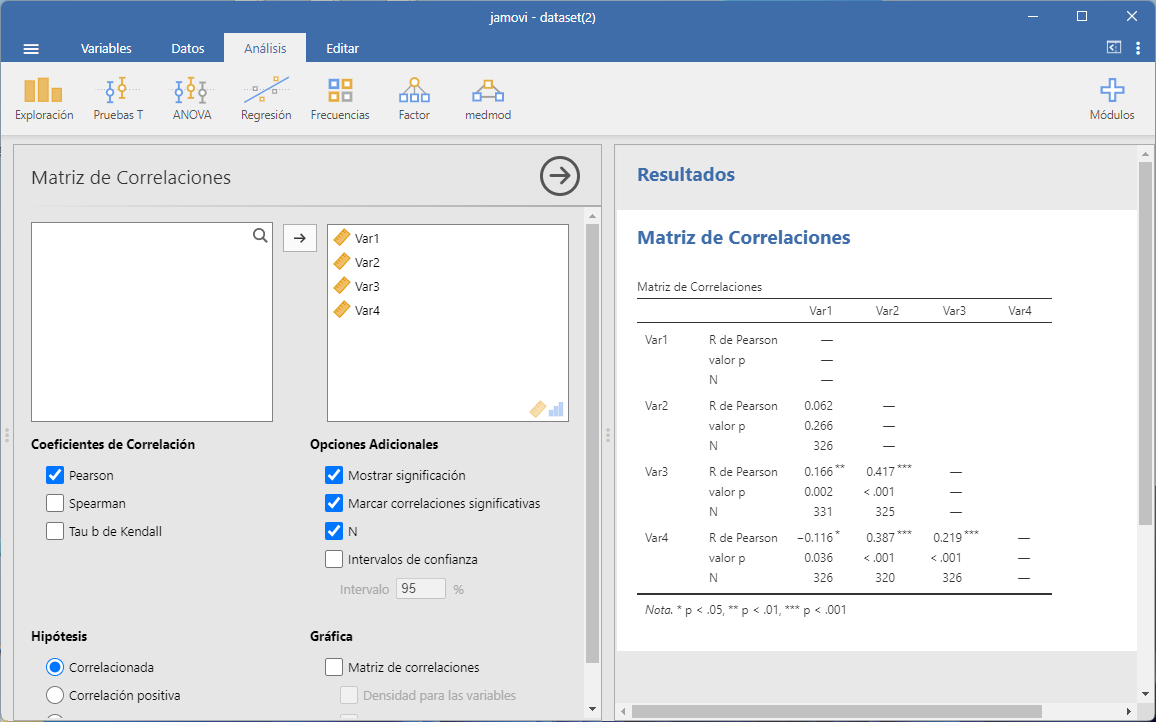Open the Frecuencias analysis menu
This screenshot has height=722, width=1156.
point(340,99)
